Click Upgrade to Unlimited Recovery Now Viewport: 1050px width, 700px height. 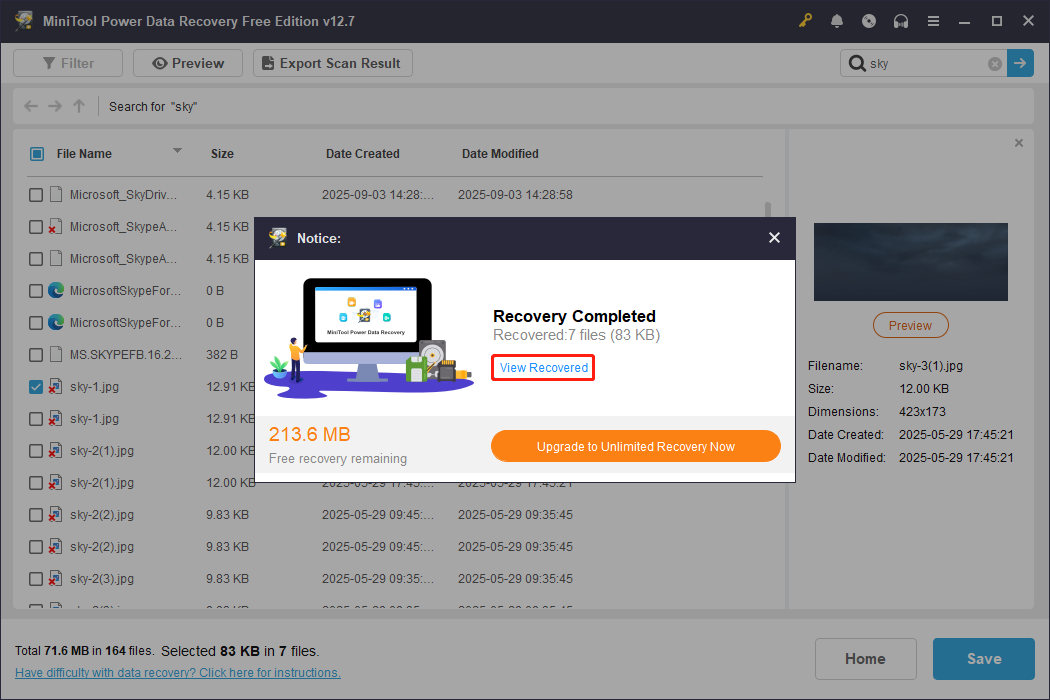[x=635, y=446]
